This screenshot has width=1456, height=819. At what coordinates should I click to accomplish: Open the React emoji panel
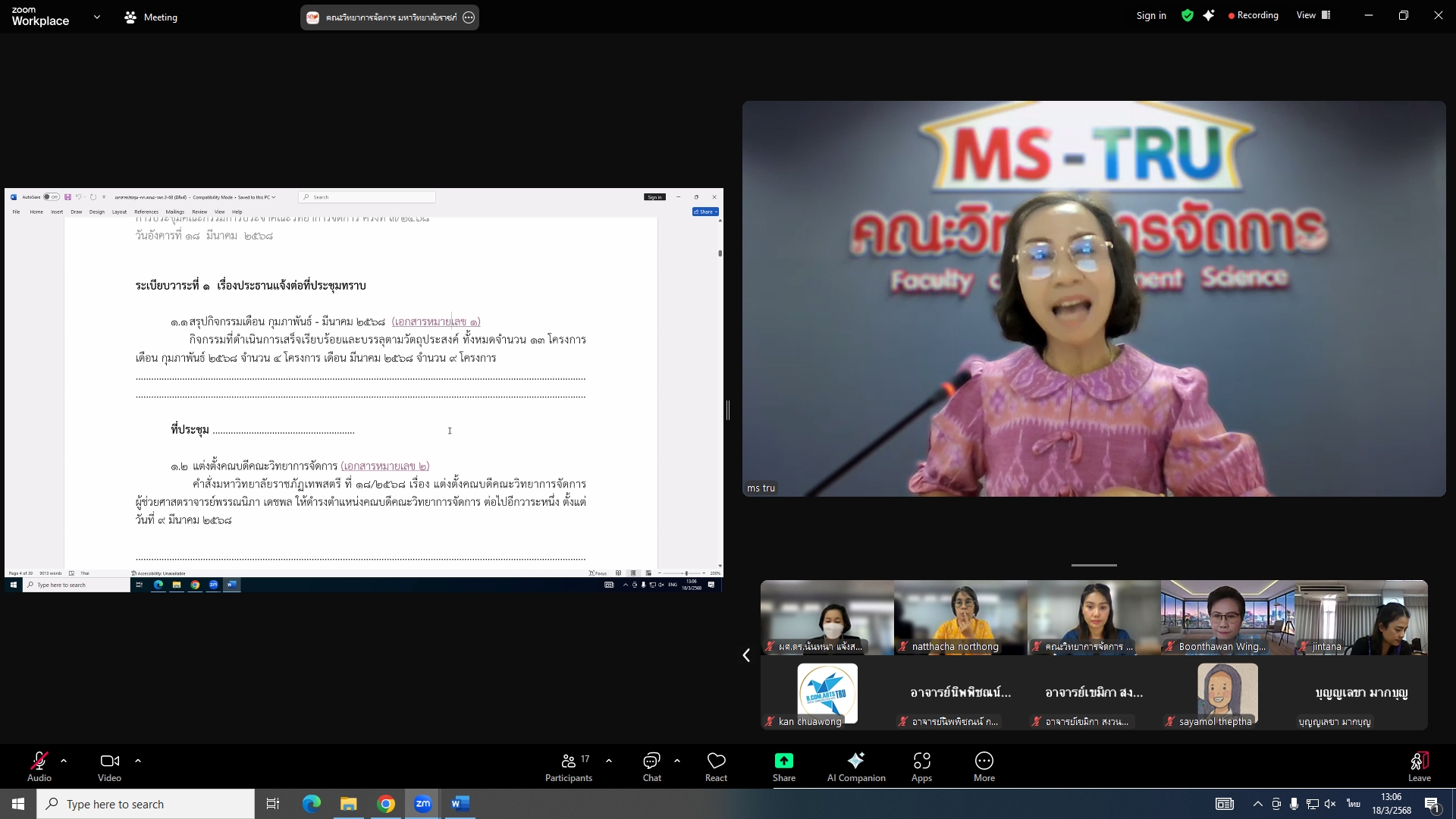716,761
